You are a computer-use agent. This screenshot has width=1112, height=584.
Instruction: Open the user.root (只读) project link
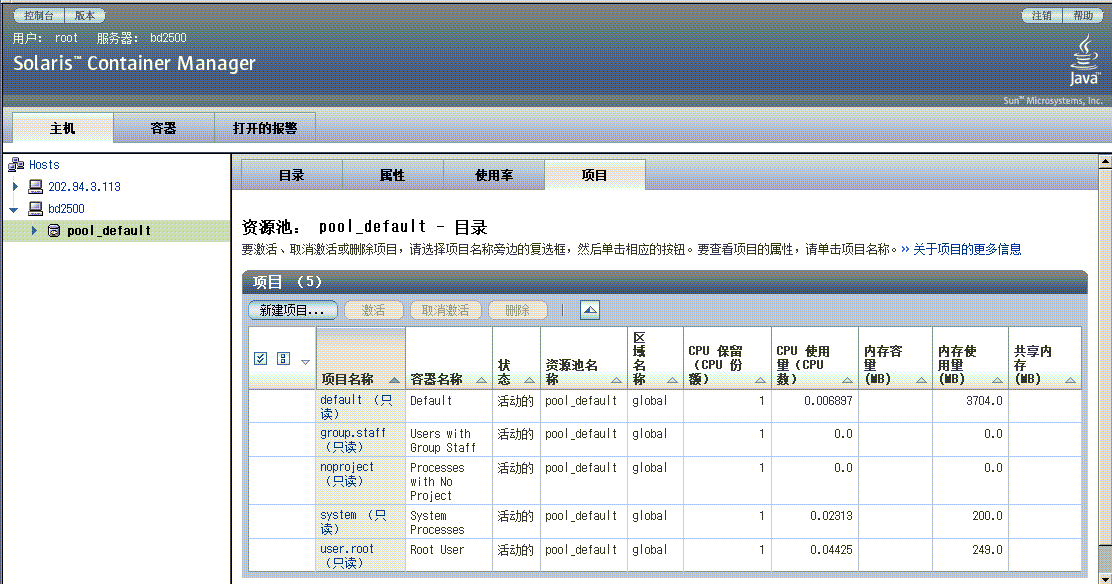coord(347,556)
